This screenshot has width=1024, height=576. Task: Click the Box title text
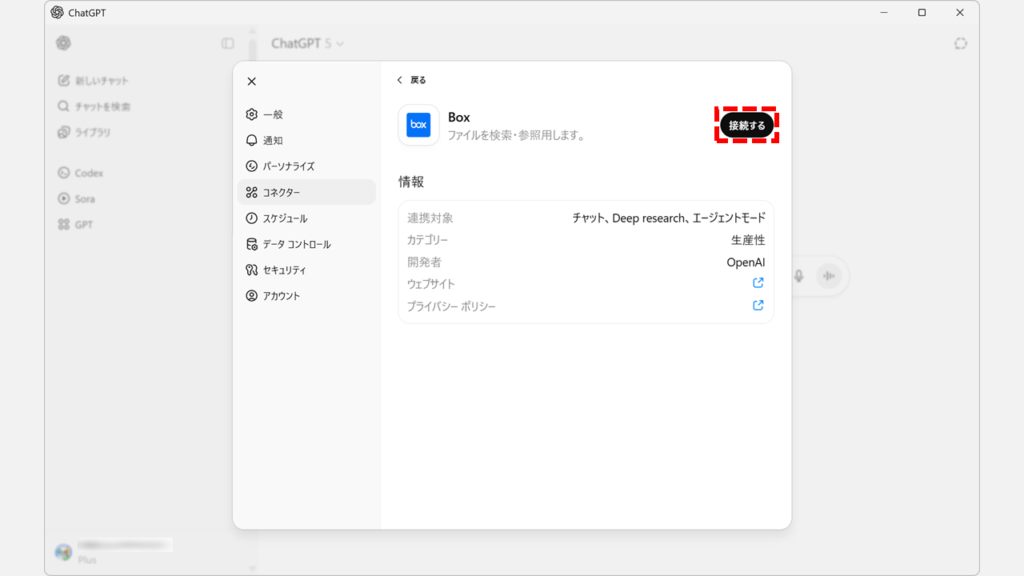(x=458, y=118)
